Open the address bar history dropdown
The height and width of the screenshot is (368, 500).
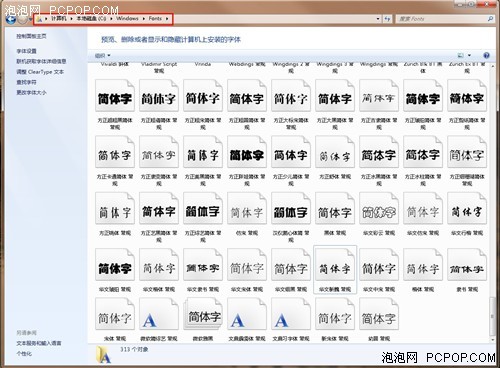click(x=378, y=19)
